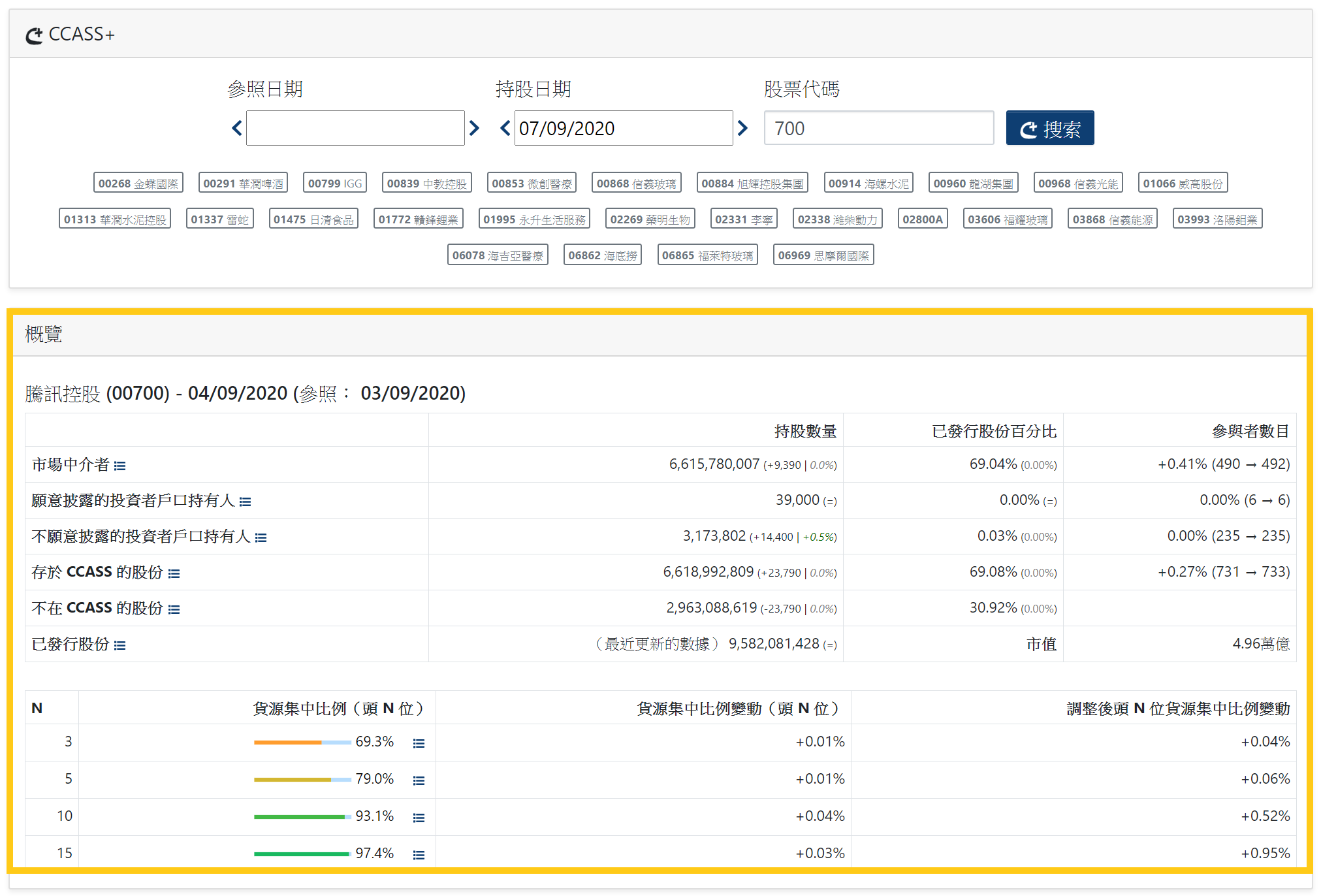
Task: Open list icon beside 願意披露的投資者戶口持有人
Action: (245, 502)
